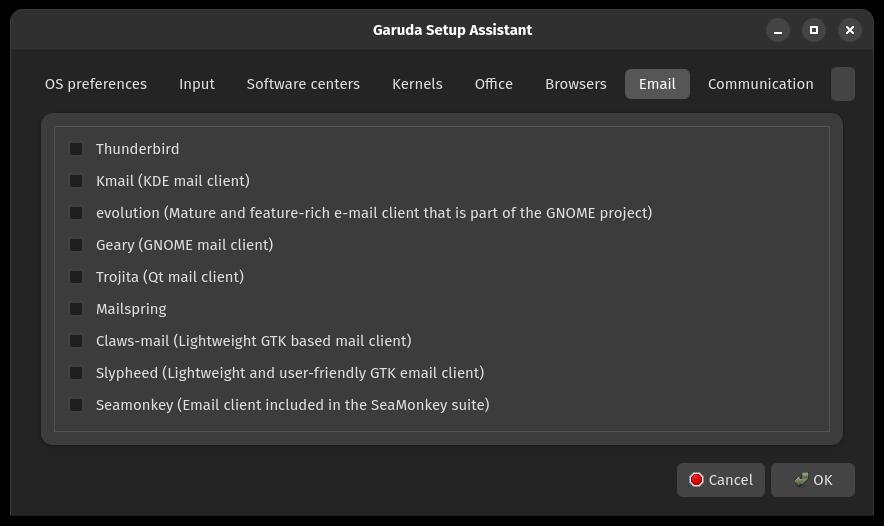The width and height of the screenshot is (884, 526).
Task: Minimize the Garuda Setup Assistant window
Action: [777, 30]
